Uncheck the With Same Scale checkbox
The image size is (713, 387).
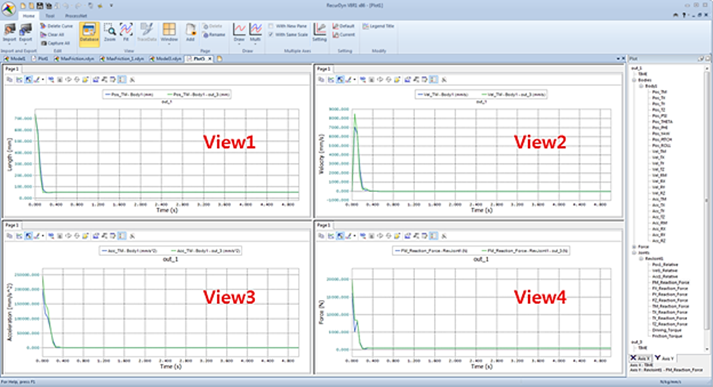271,35
